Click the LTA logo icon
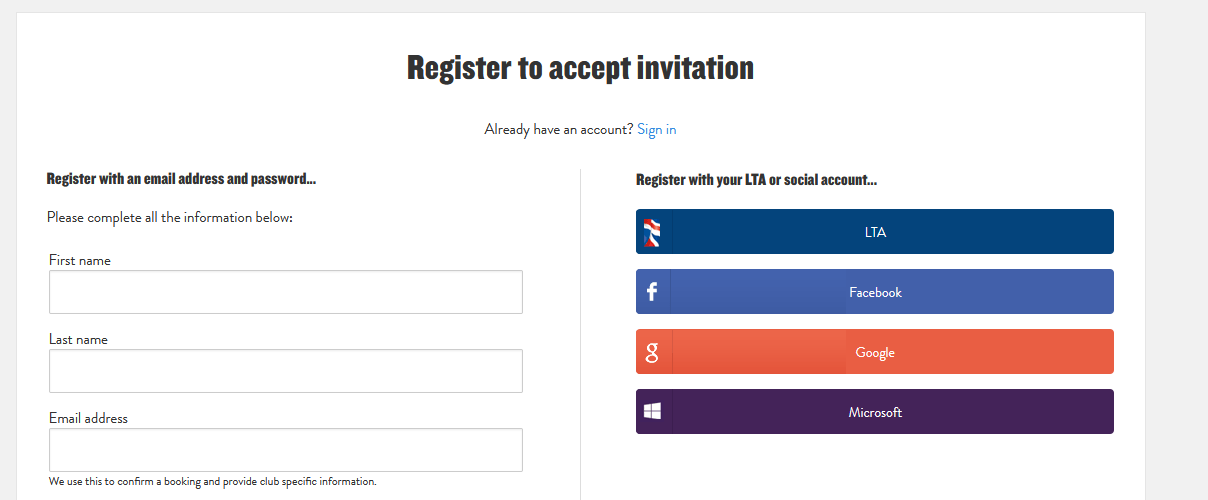This screenshot has width=1208, height=500. pyautogui.click(x=652, y=232)
